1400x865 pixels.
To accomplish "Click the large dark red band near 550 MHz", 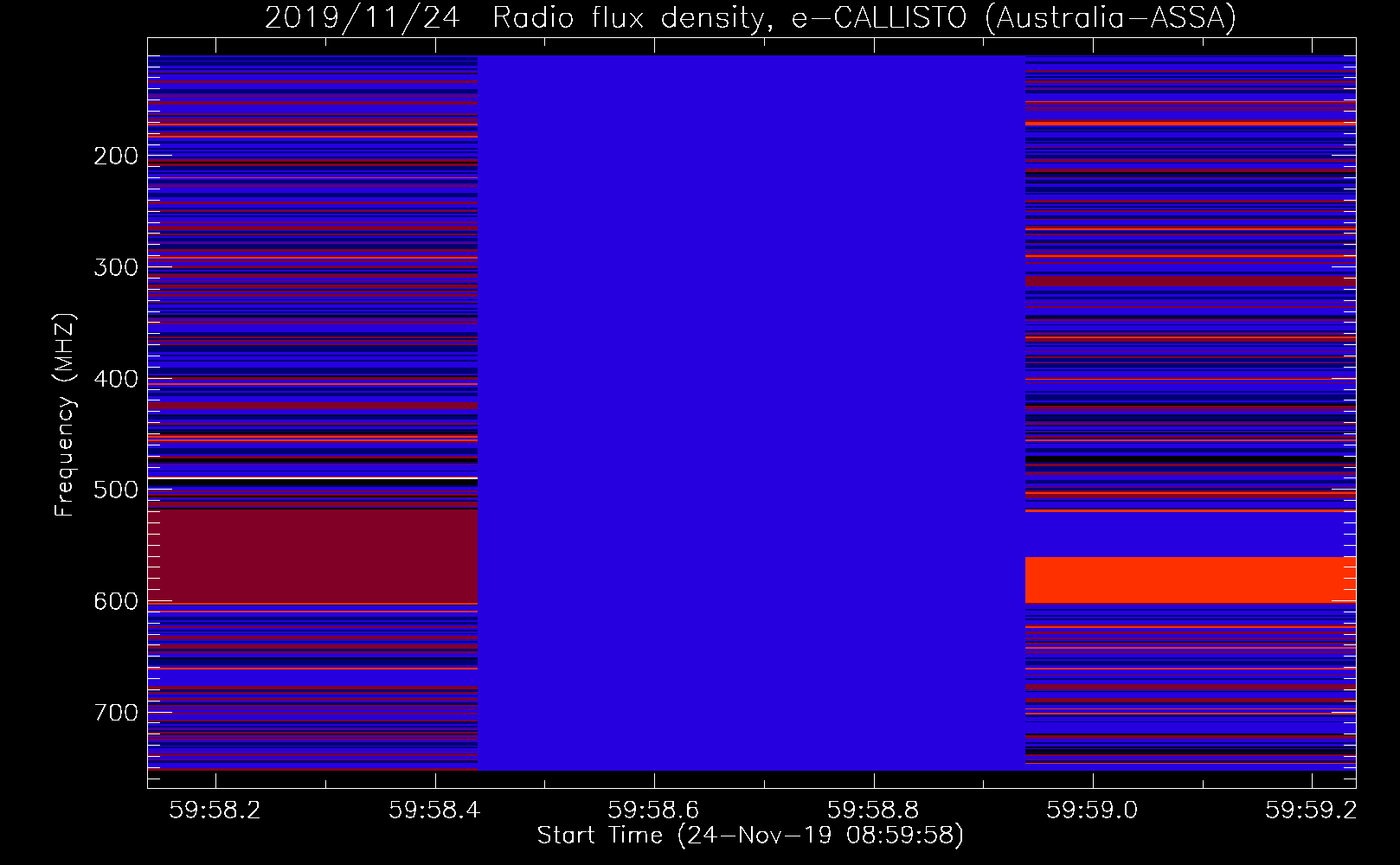I will (x=312, y=556).
